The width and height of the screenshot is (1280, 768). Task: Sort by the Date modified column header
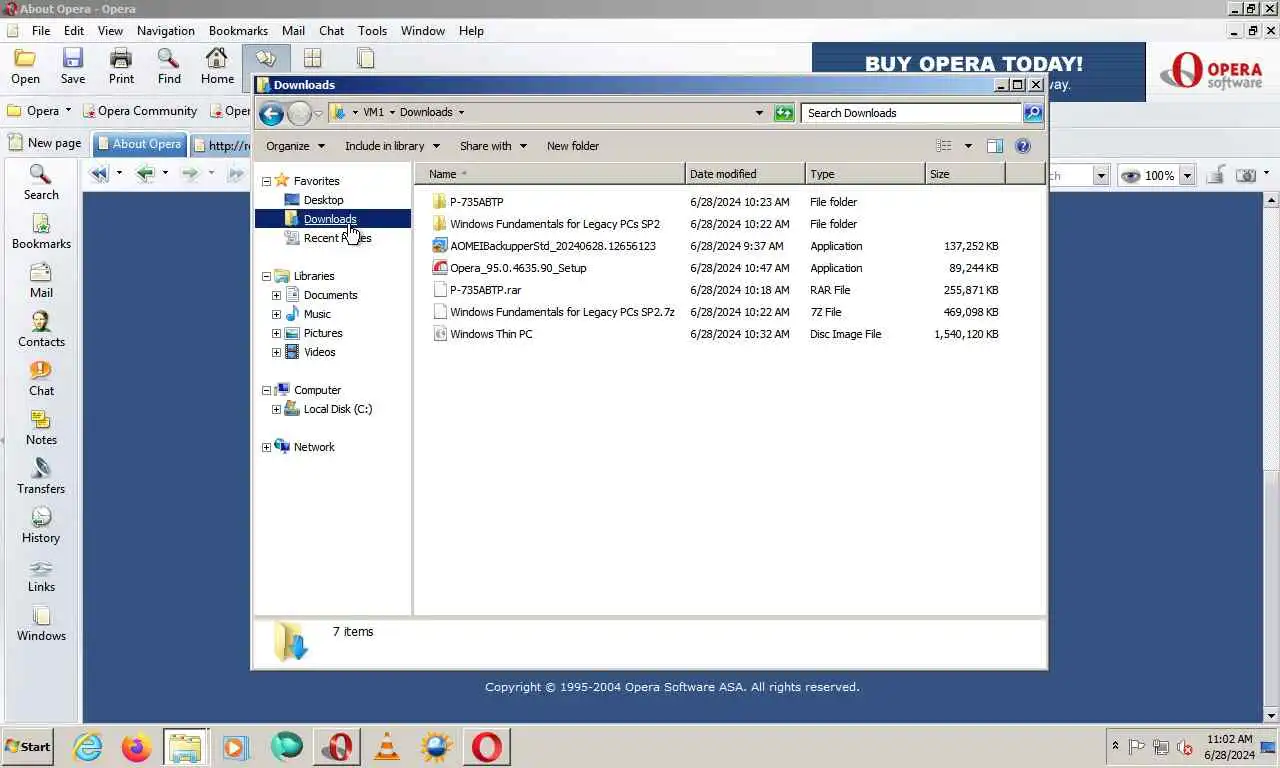pyautogui.click(x=745, y=174)
